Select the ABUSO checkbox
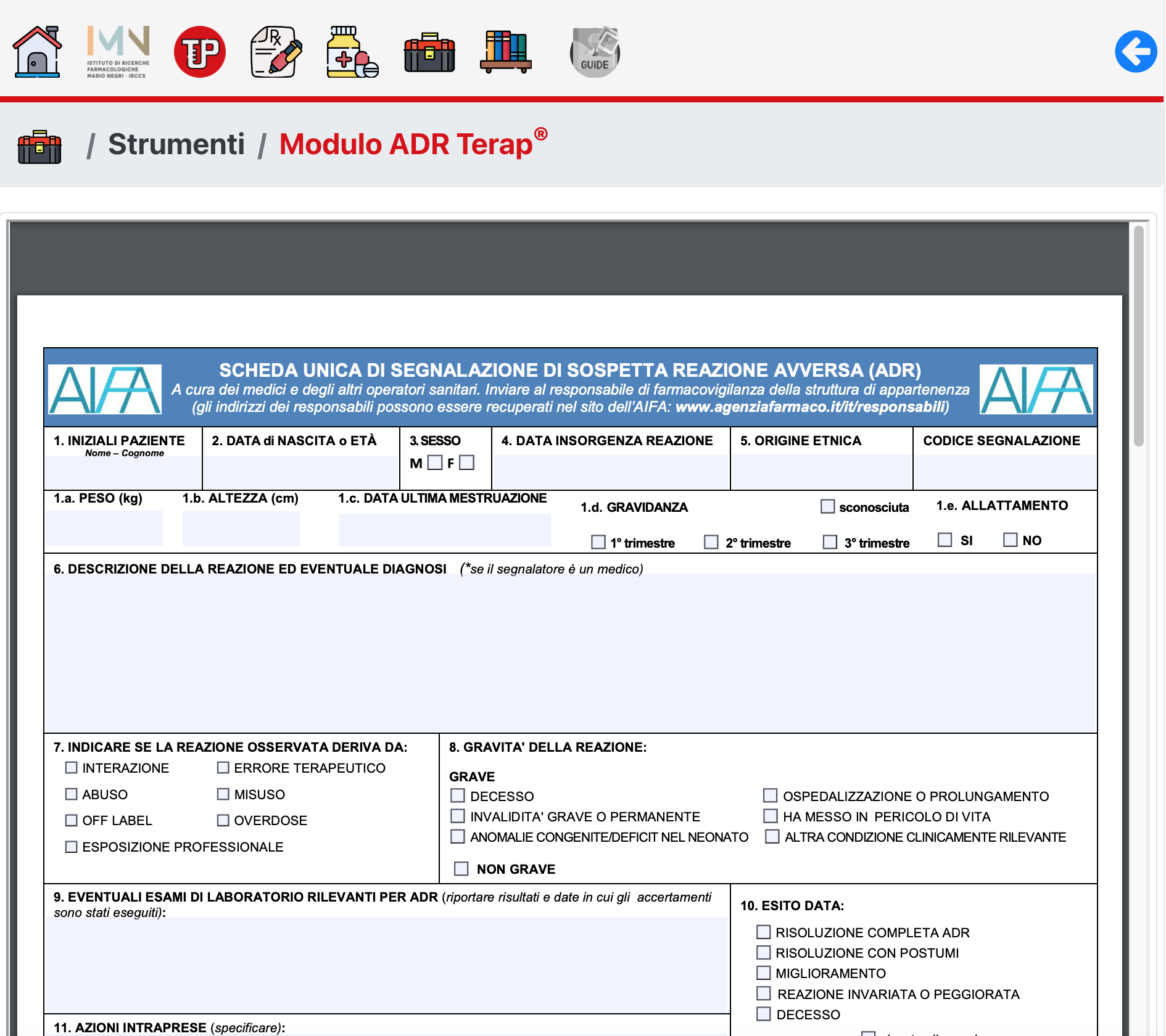Screen dimensions: 1166x1036 (72, 794)
